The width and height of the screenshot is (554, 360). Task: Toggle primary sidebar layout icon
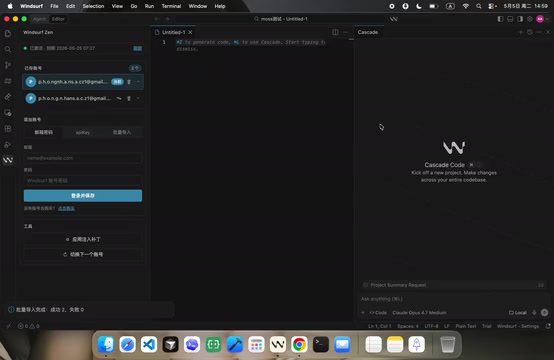(500, 19)
